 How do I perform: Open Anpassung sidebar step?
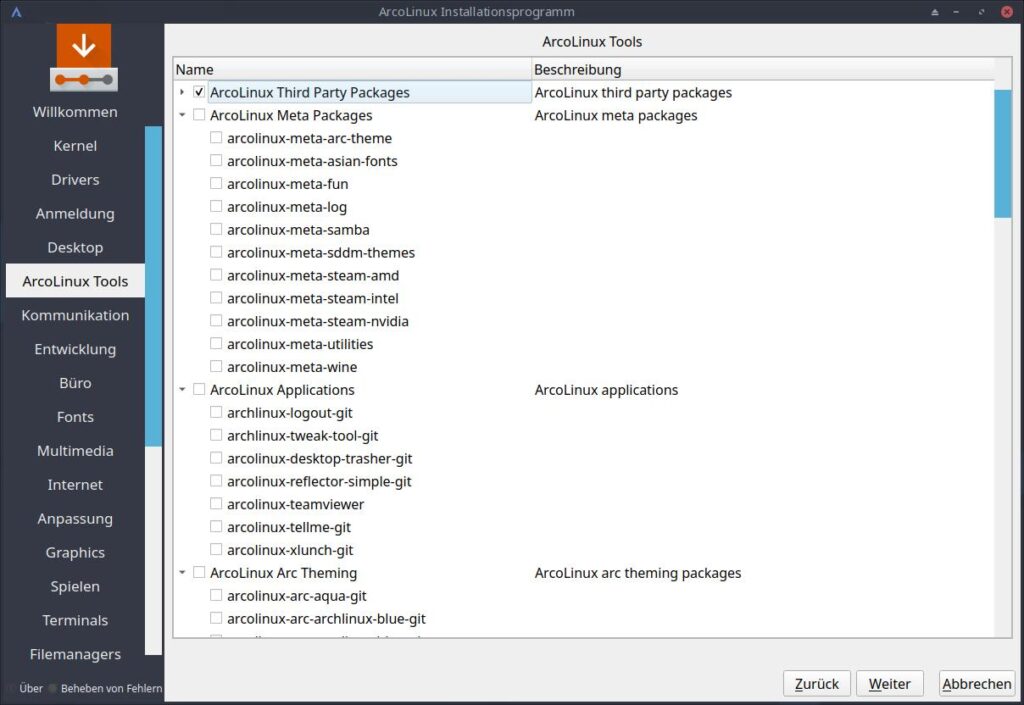pos(75,519)
